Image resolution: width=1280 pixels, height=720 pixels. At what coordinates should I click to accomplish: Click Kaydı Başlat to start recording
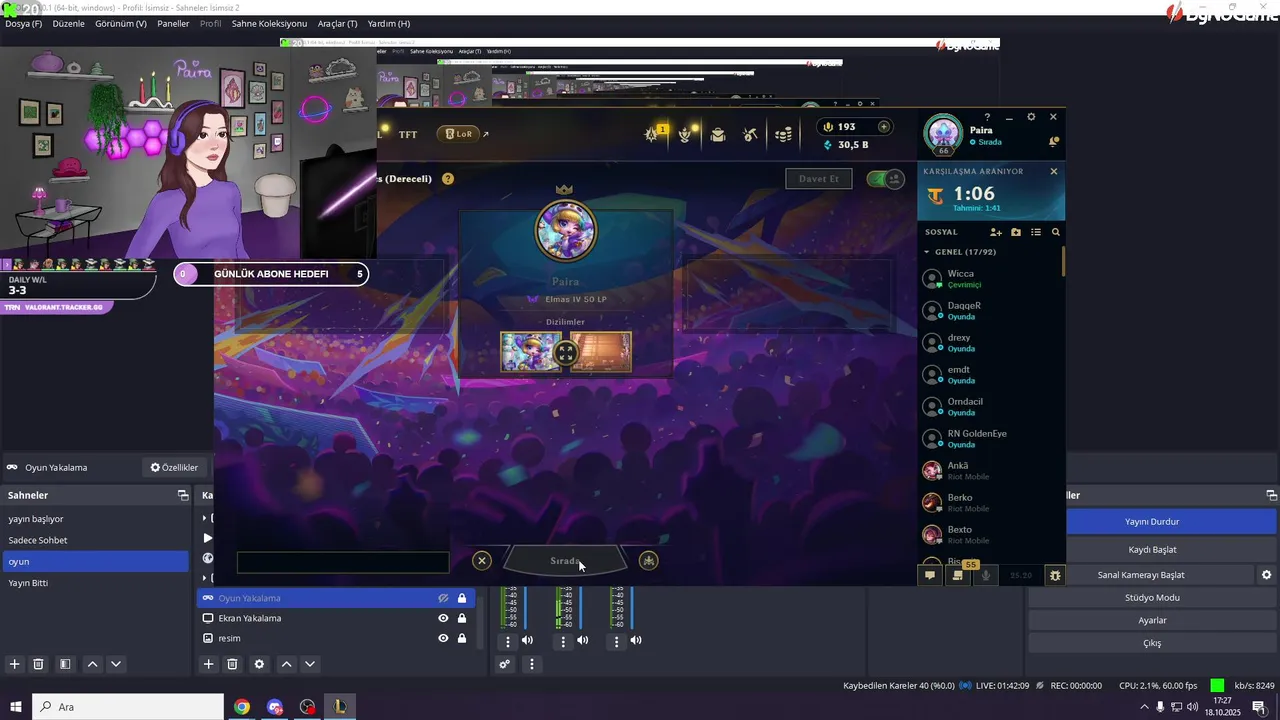pyautogui.click(x=1152, y=549)
